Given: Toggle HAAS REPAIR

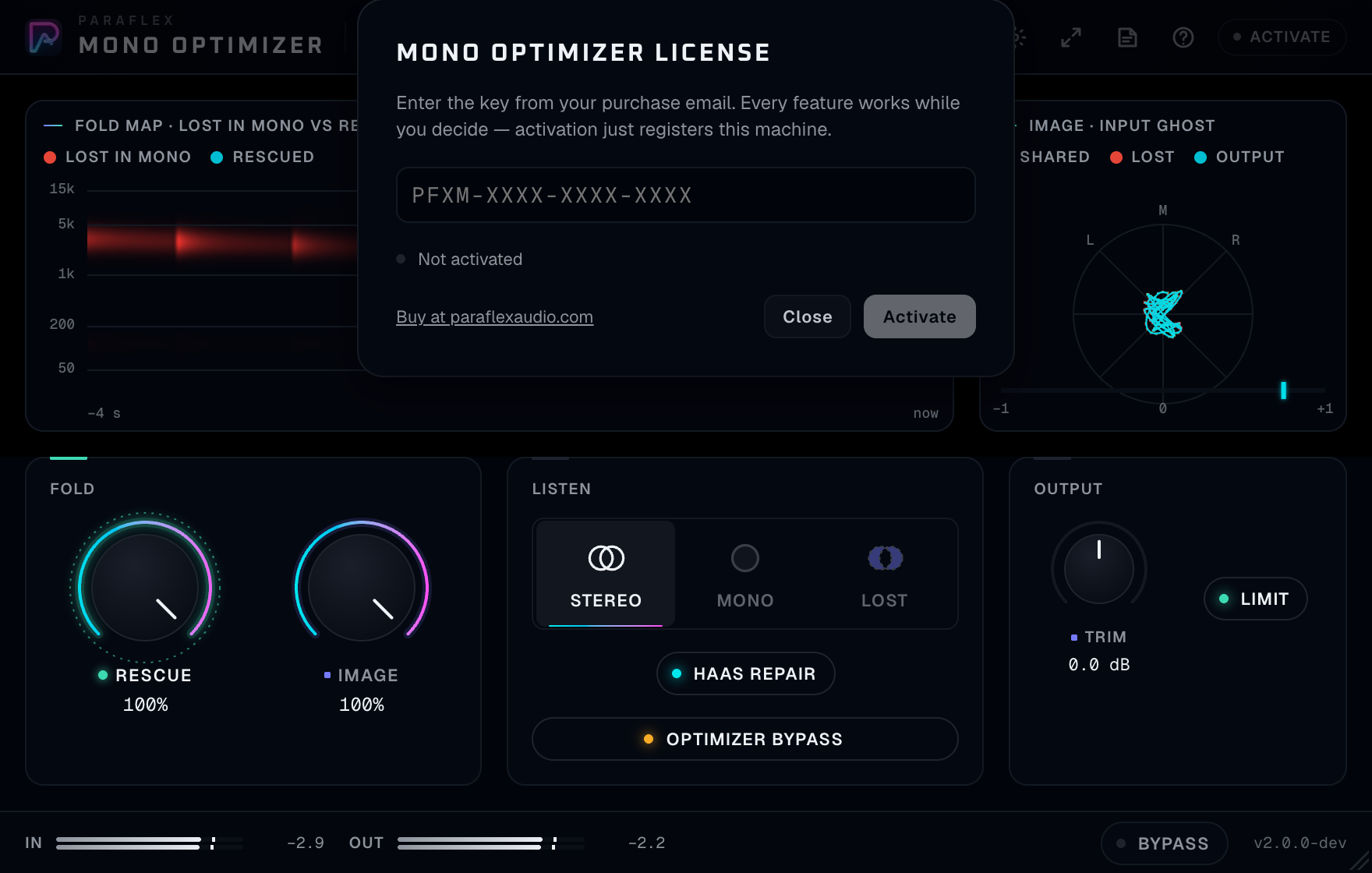Looking at the screenshot, I should tap(745, 673).
